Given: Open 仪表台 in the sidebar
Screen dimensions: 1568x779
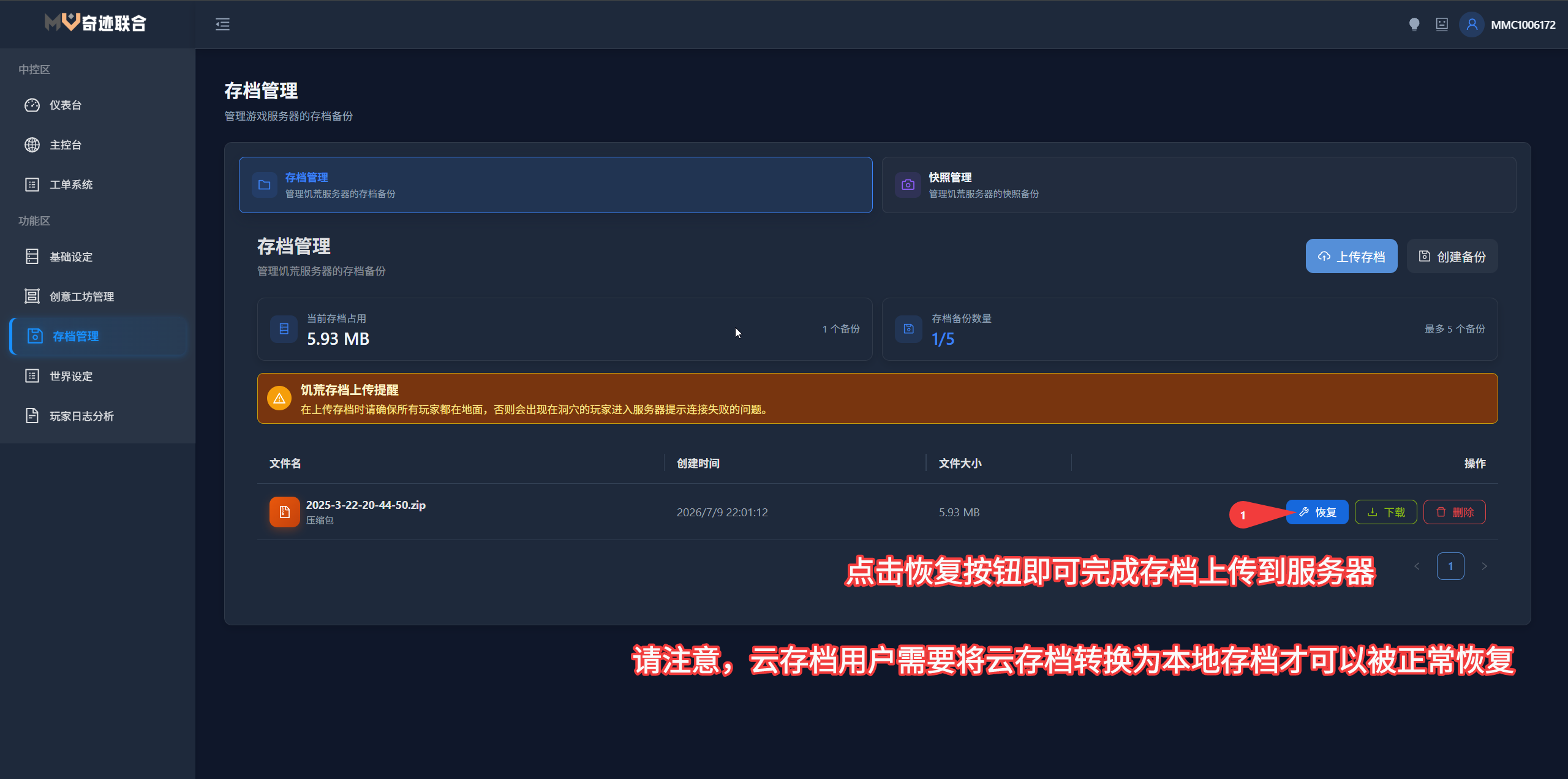Looking at the screenshot, I should (x=98, y=105).
